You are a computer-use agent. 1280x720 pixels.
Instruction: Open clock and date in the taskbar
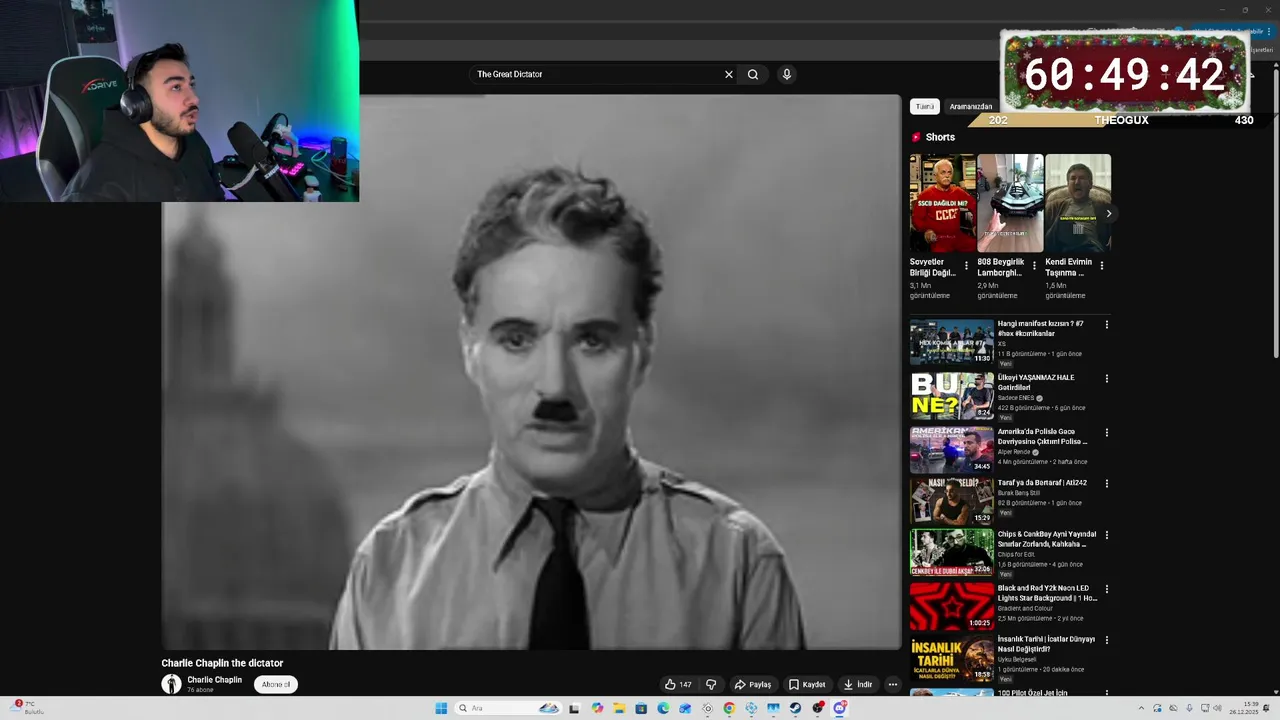(1244, 708)
